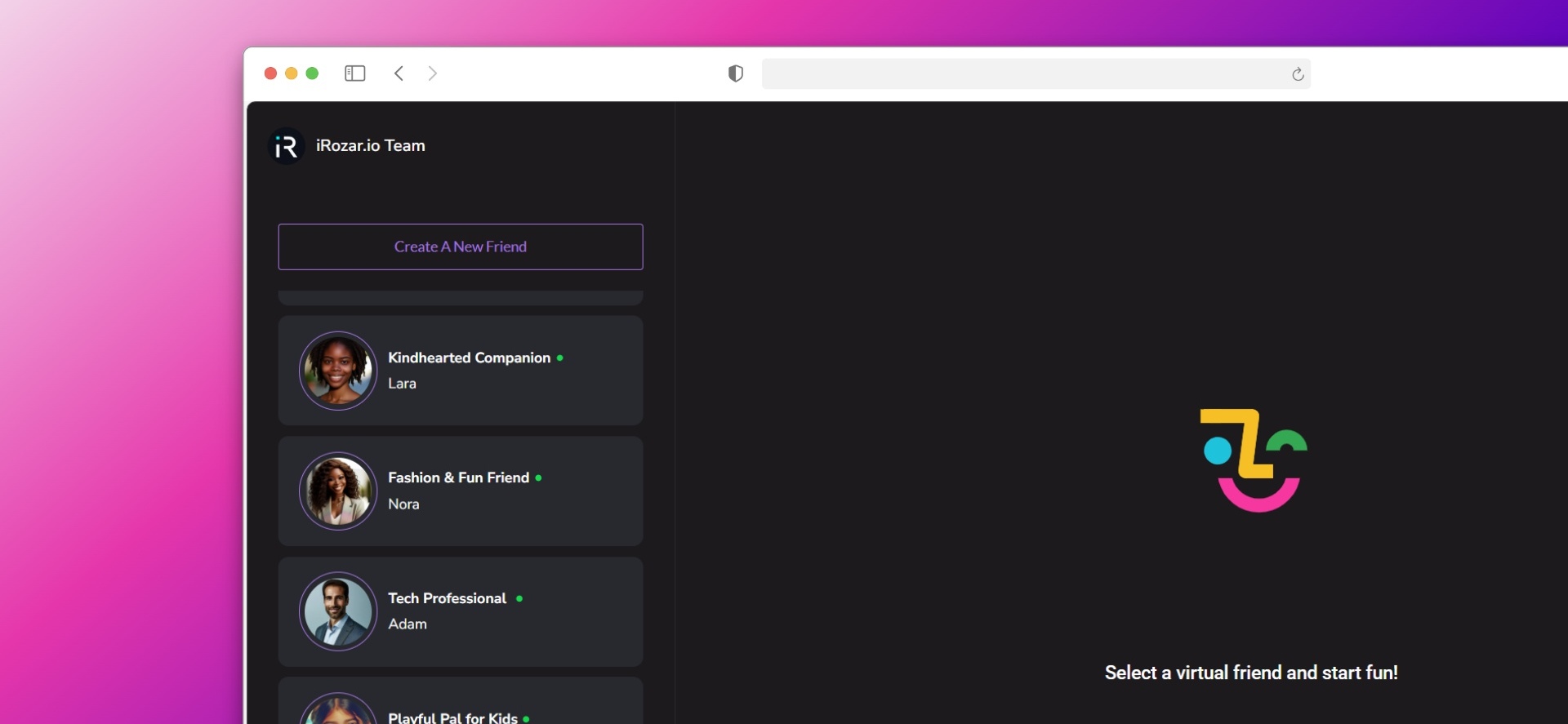Click the browser address bar
The image size is (1568, 724).
click(1021, 73)
